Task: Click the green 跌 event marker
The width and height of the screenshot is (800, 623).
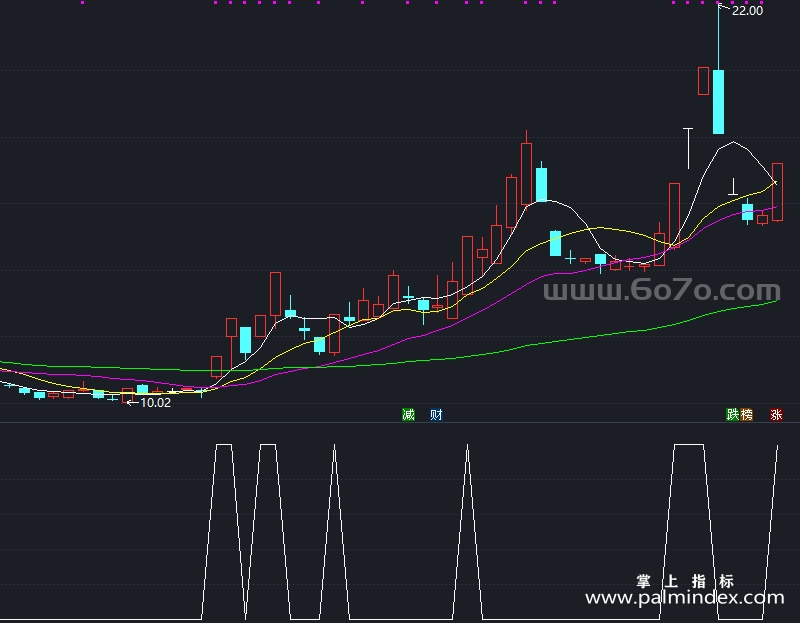Action: coord(733,414)
